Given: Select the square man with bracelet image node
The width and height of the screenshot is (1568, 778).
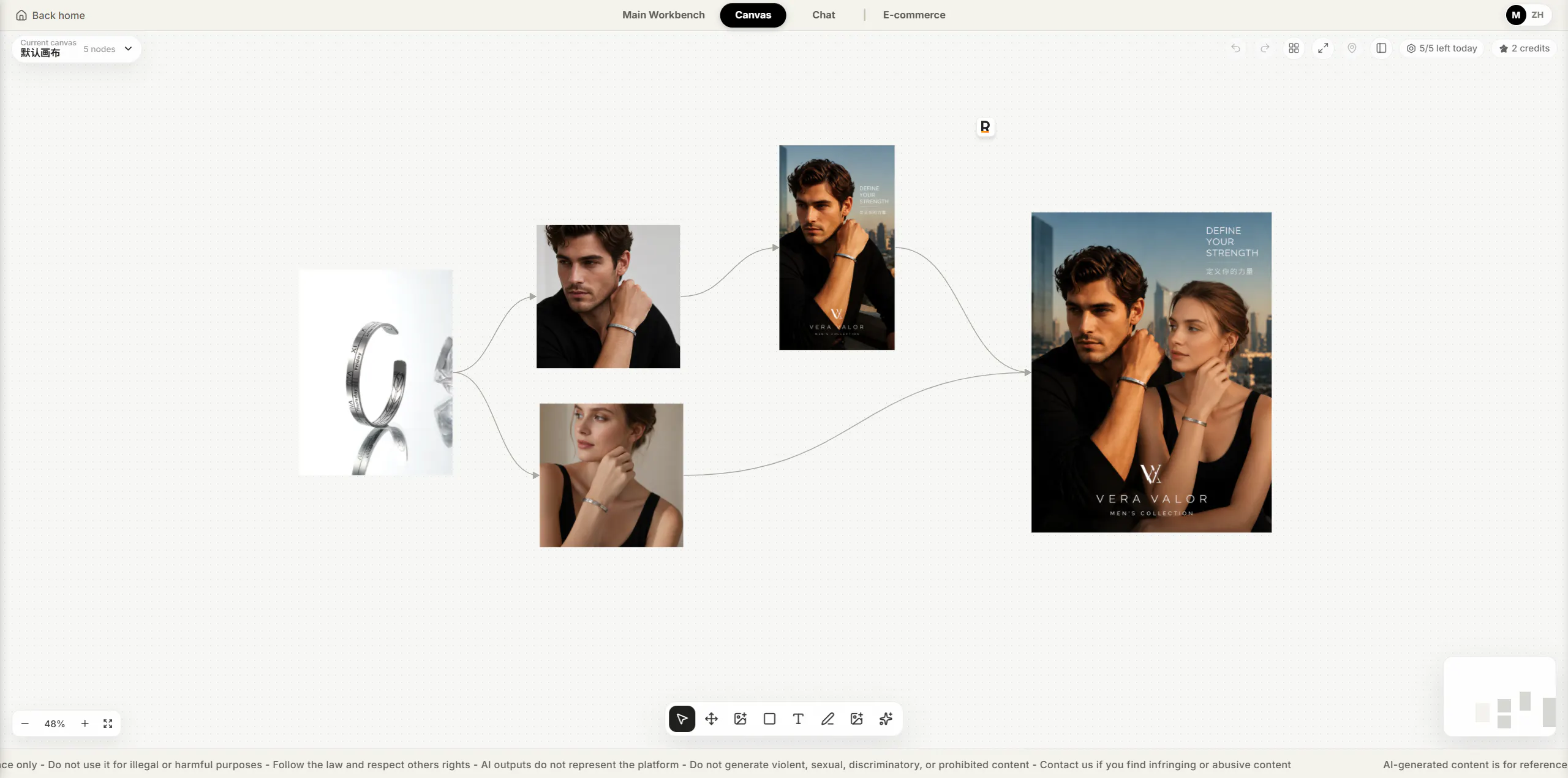Looking at the screenshot, I should tap(608, 296).
